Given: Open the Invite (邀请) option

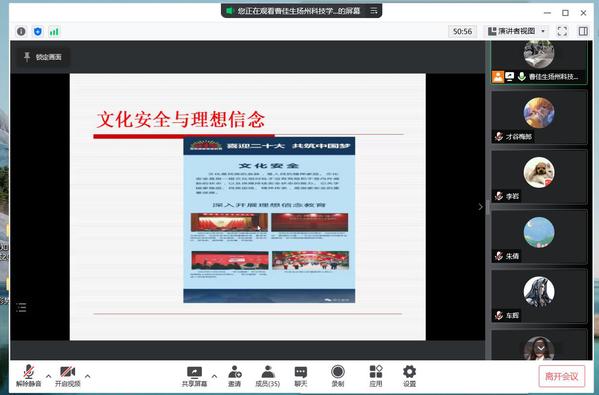Looking at the screenshot, I should coord(235,376).
